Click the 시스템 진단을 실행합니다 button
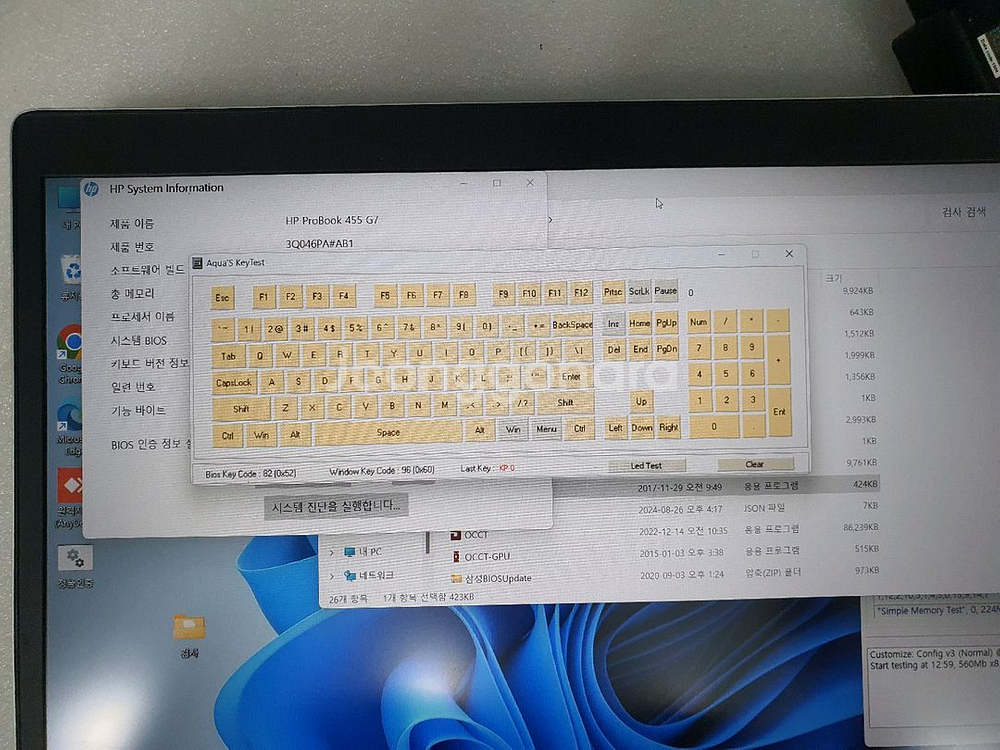1000x750 pixels. point(336,506)
